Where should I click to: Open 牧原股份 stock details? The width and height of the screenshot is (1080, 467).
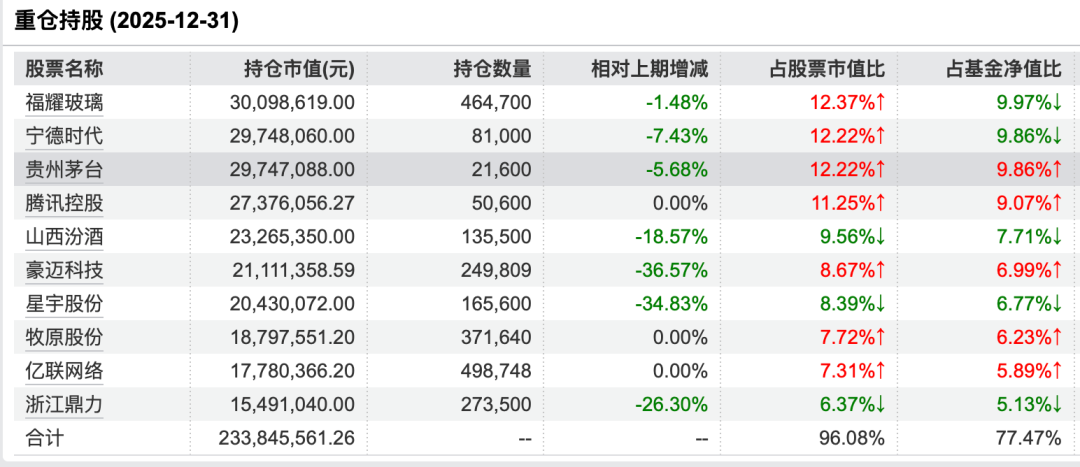click(64, 338)
